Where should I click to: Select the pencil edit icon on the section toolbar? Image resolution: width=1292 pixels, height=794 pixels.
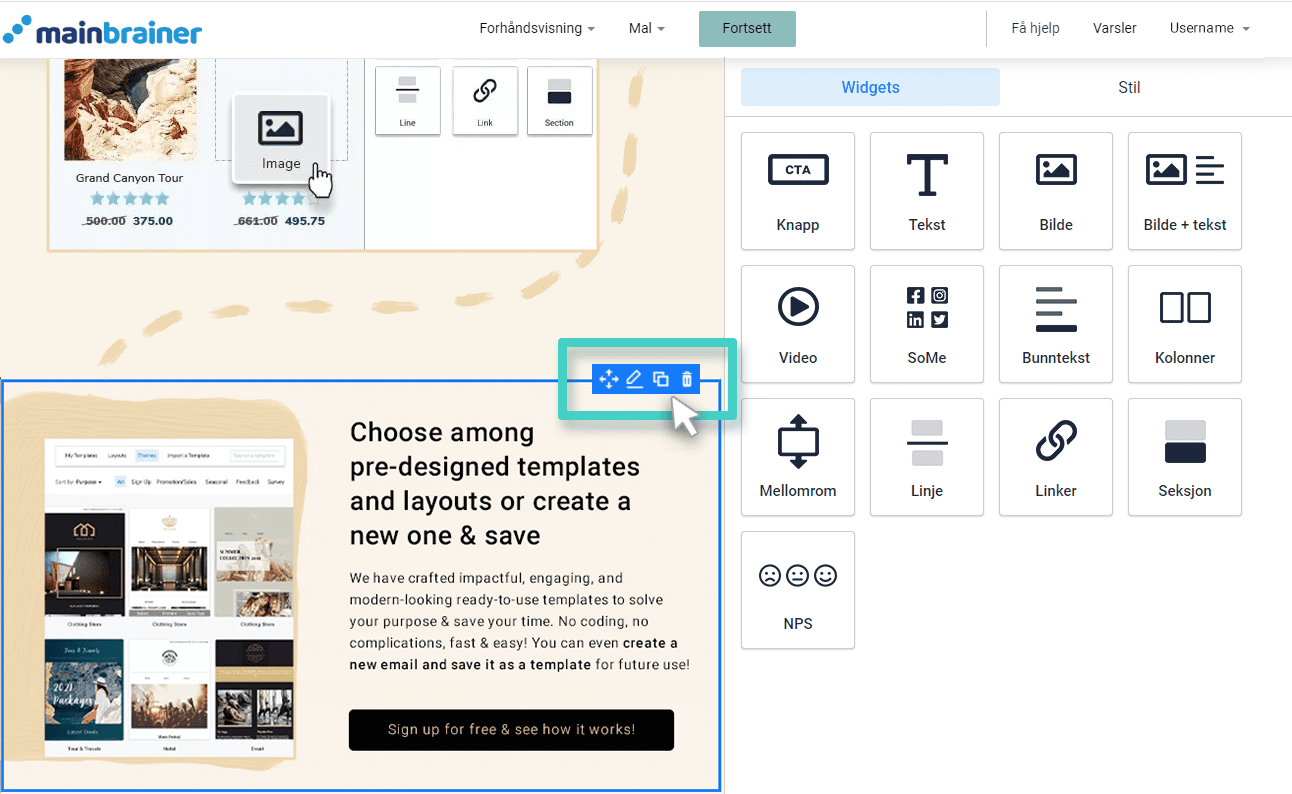coord(634,379)
